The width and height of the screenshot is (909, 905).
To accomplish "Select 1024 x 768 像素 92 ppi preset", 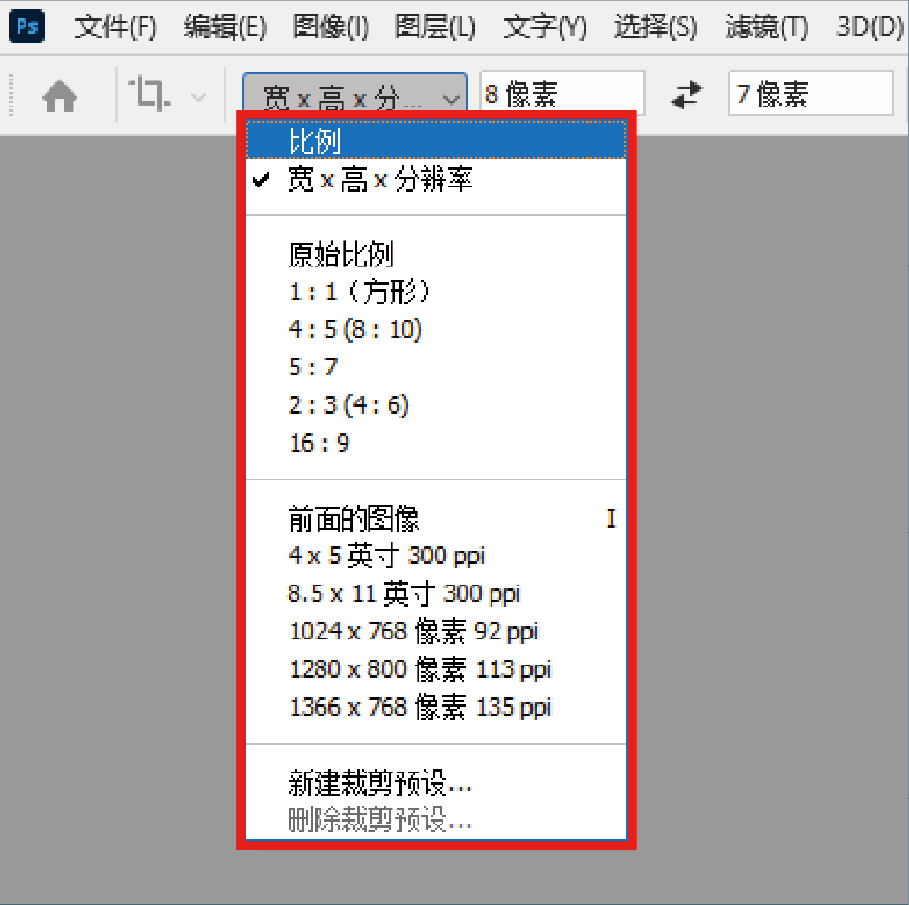I will coord(413,632).
